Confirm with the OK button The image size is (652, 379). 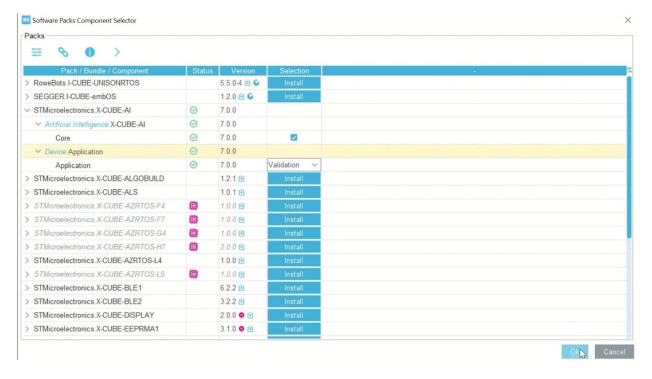575,352
